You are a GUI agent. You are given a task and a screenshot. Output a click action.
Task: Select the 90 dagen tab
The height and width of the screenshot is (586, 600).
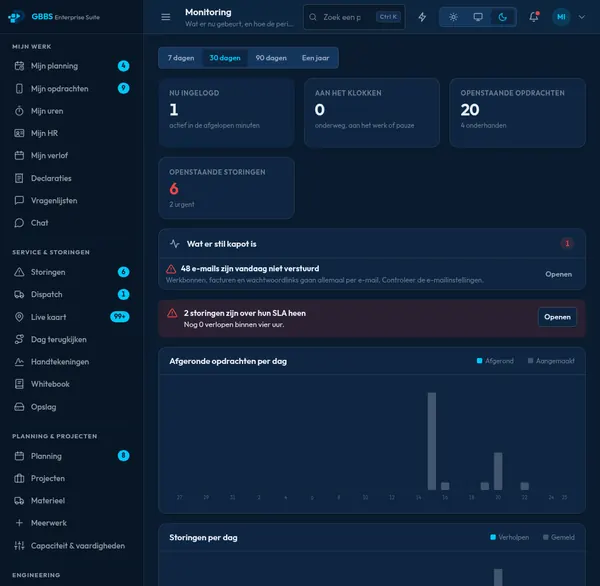tap(271, 58)
